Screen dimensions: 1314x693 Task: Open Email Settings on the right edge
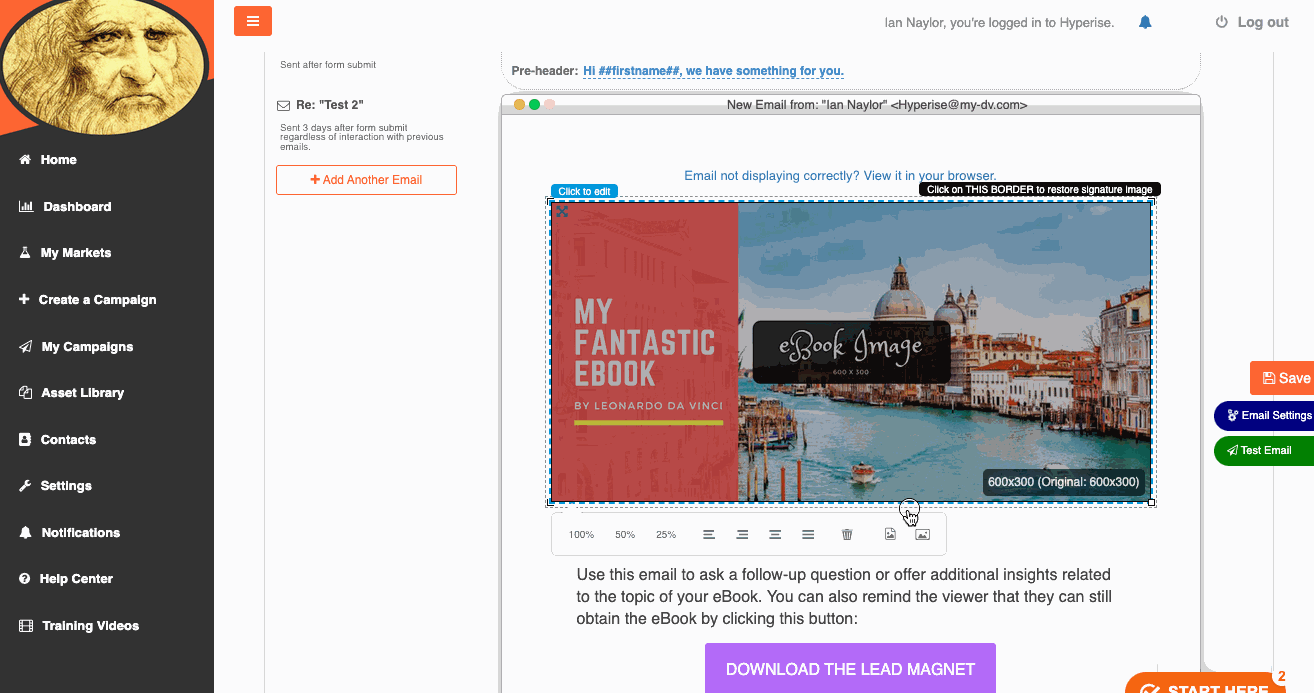click(x=1266, y=415)
